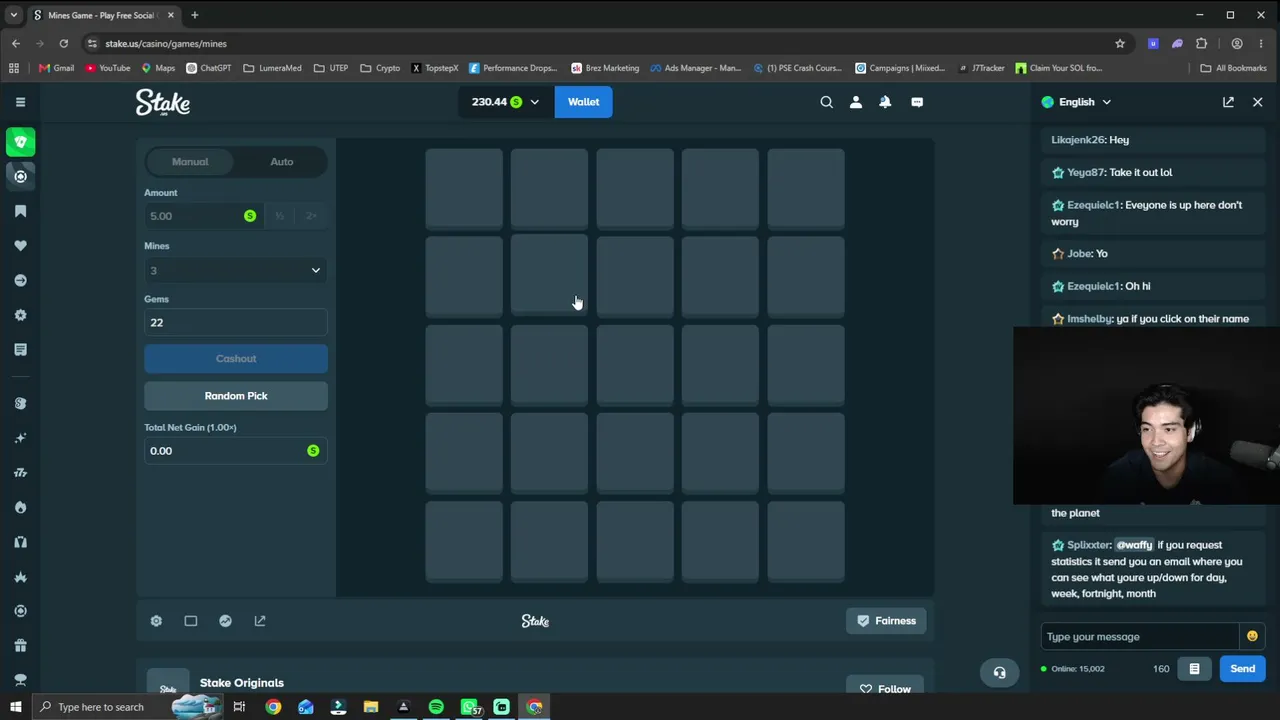Screen dimensions: 1280x720
Task: Click Random Pick
Action: 236,396
